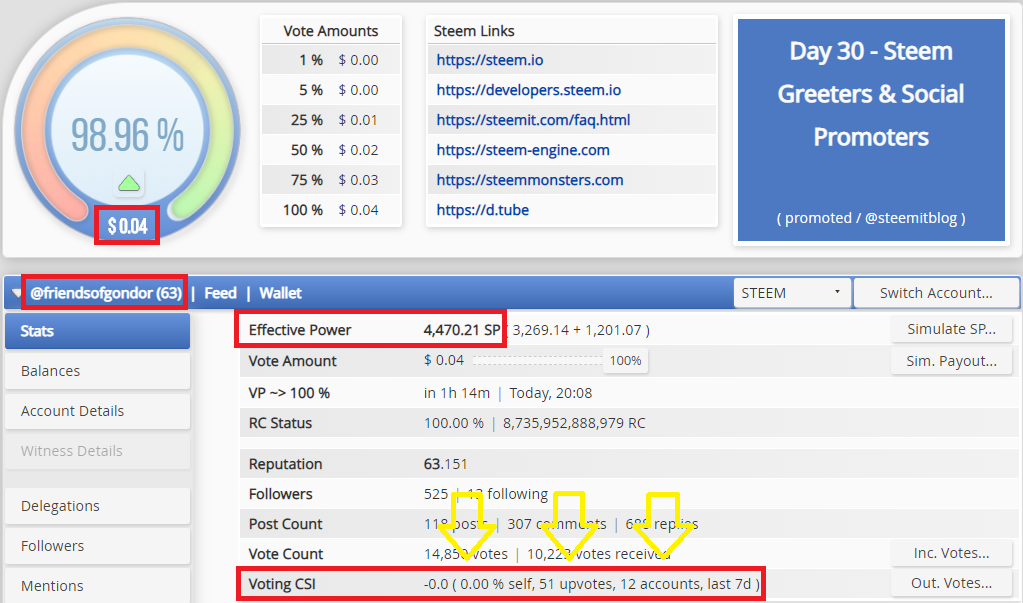Collapse the account header triangle arrow
Image resolution: width=1023 pixels, height=603 pixels.
click(x=17, y=294)
